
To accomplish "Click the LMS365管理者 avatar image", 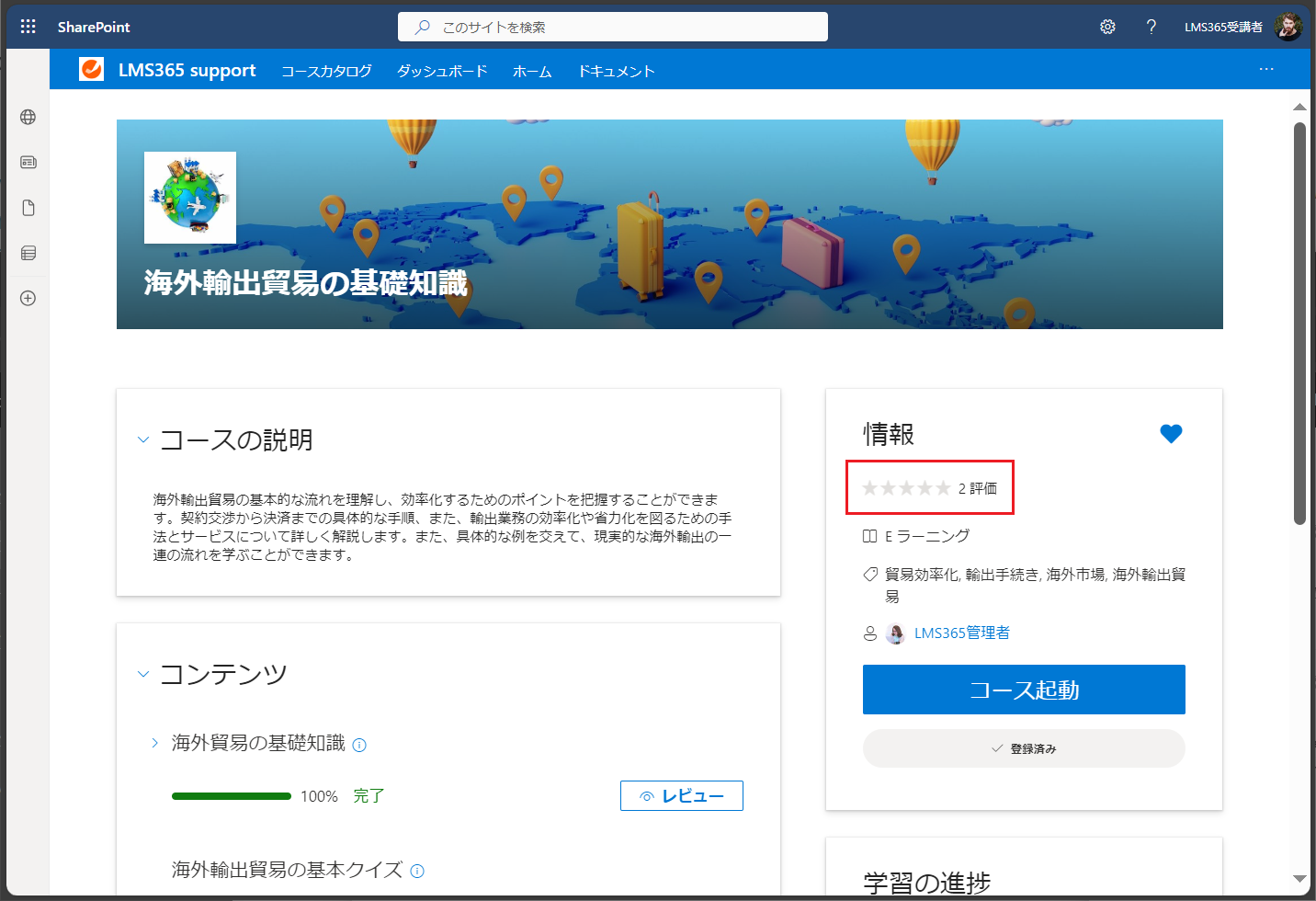I will coord(895,633).
